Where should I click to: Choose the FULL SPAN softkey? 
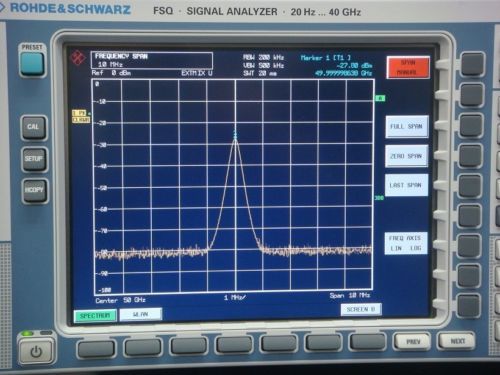(406, 127)
